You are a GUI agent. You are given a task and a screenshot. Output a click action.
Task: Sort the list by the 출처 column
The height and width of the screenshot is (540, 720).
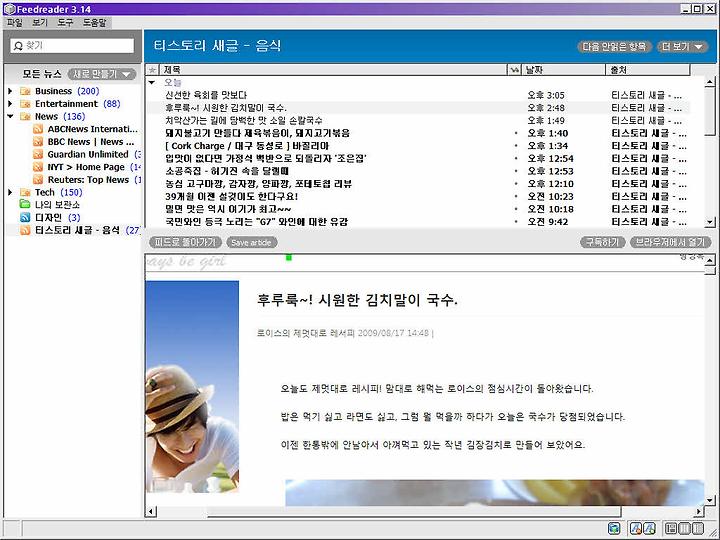[x=647, y=70]
